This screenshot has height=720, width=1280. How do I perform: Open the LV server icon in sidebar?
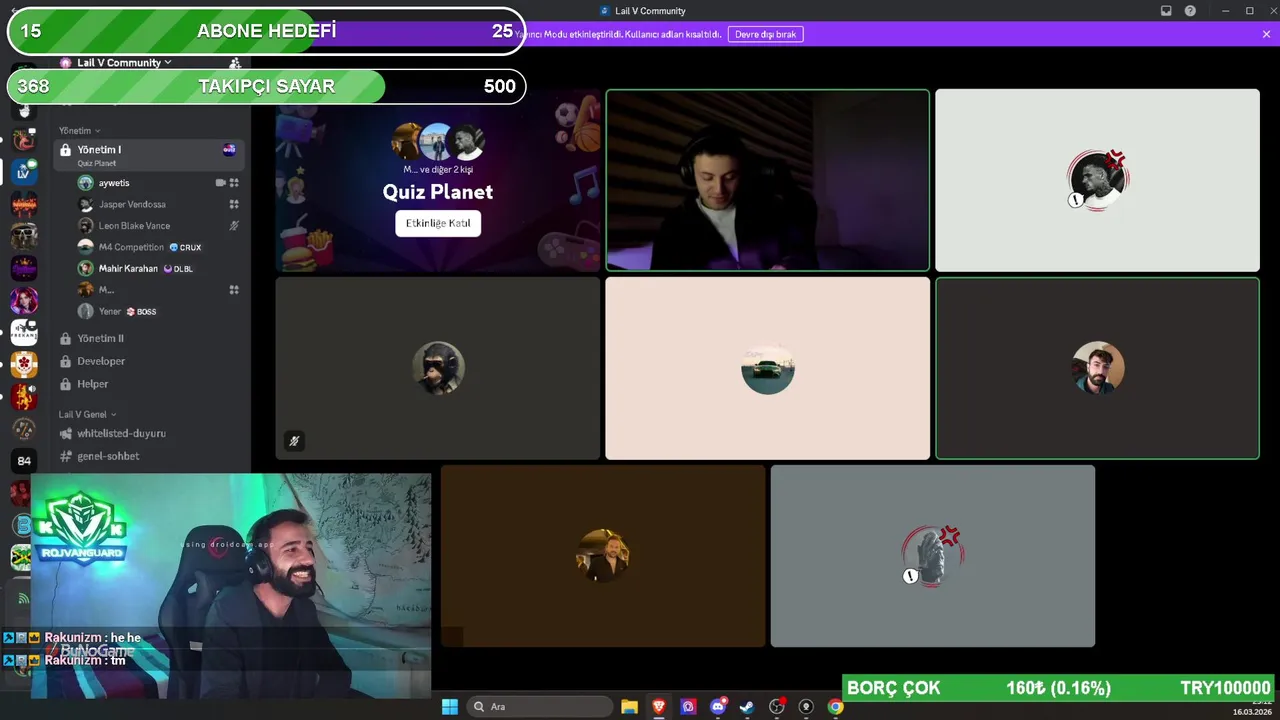pyautogui.click(x=24, y=172)
